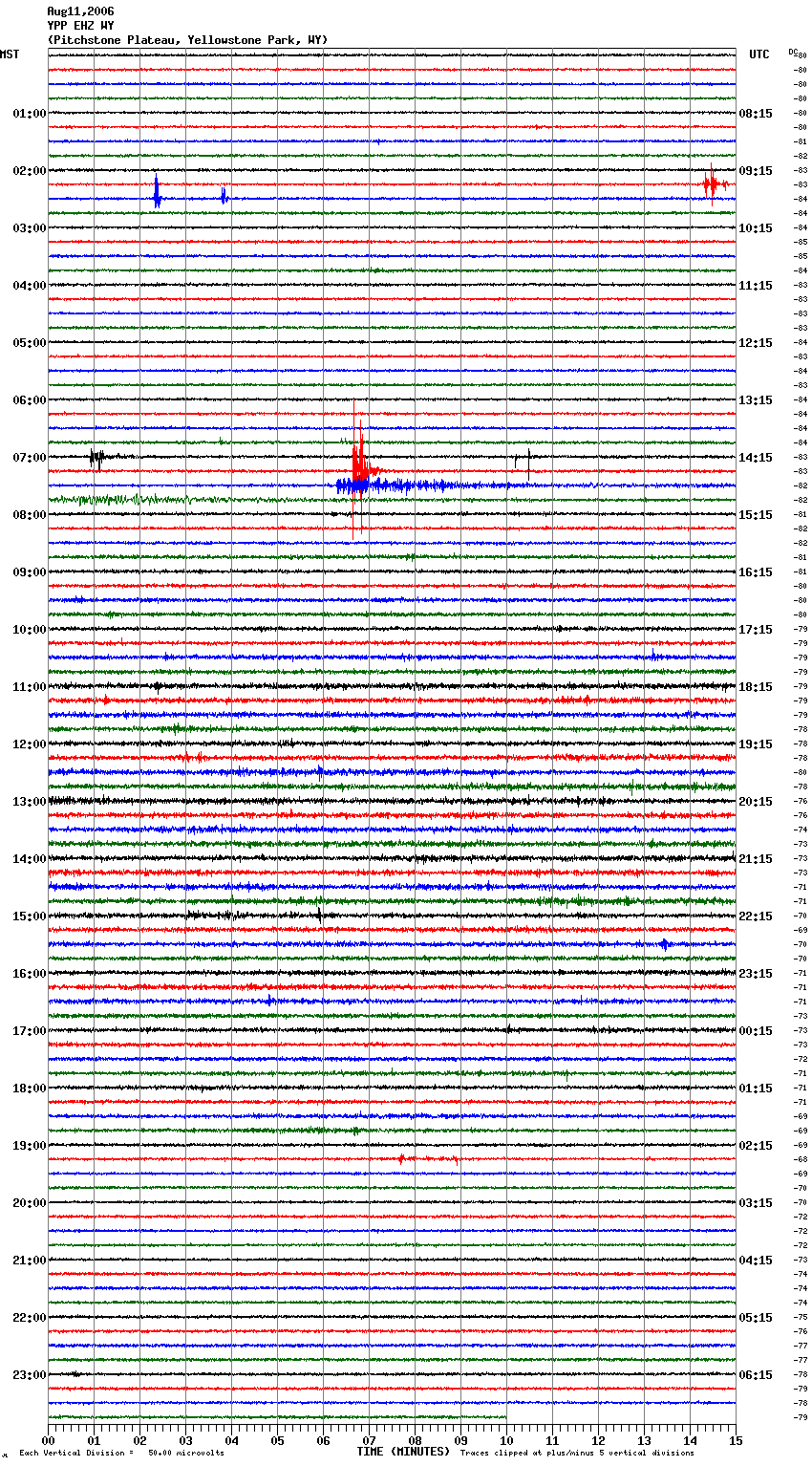
Task: Select the "15:15" UTC time label
Action: click(756, 515)
